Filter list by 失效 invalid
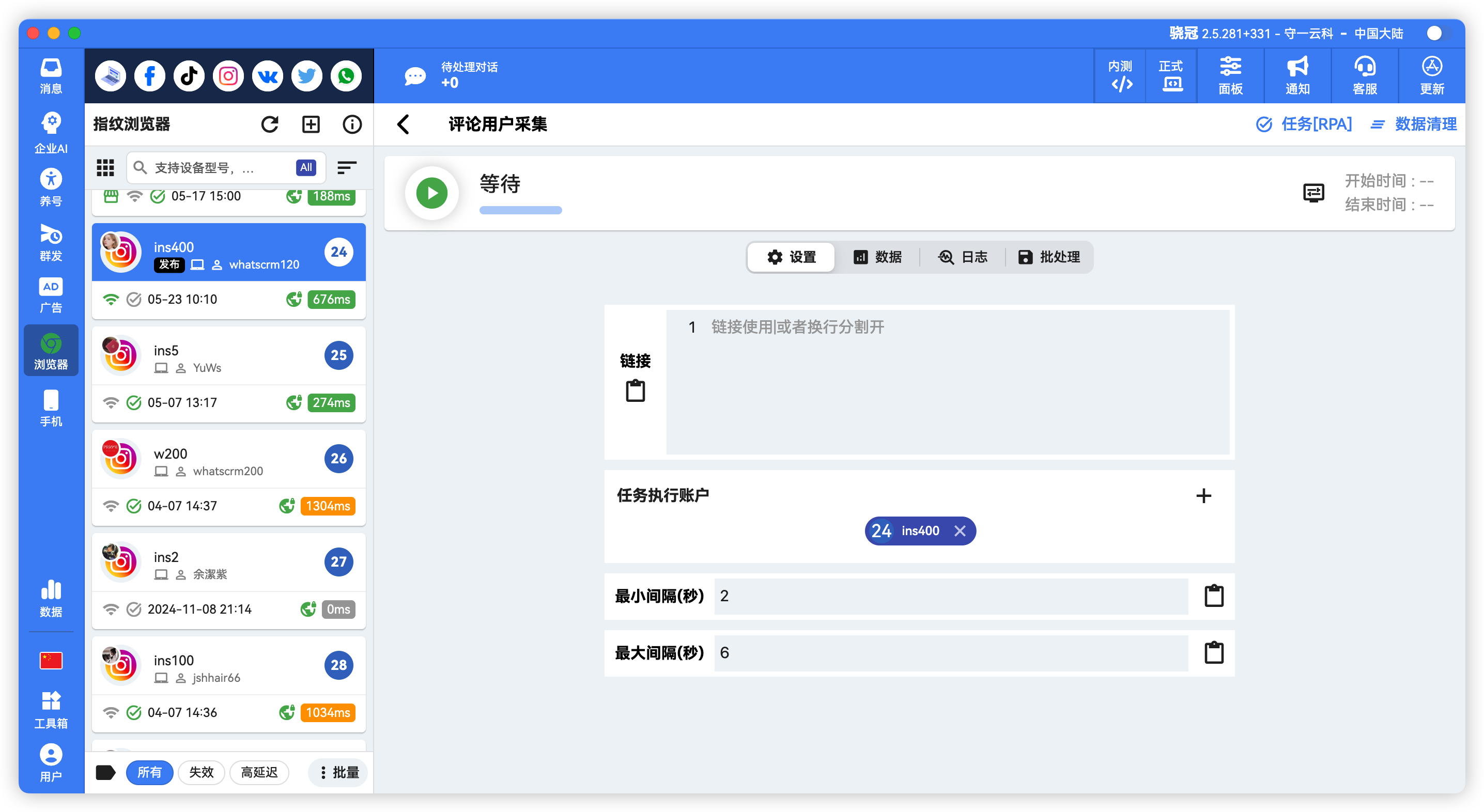1484x812 pixels. [201, 772]
